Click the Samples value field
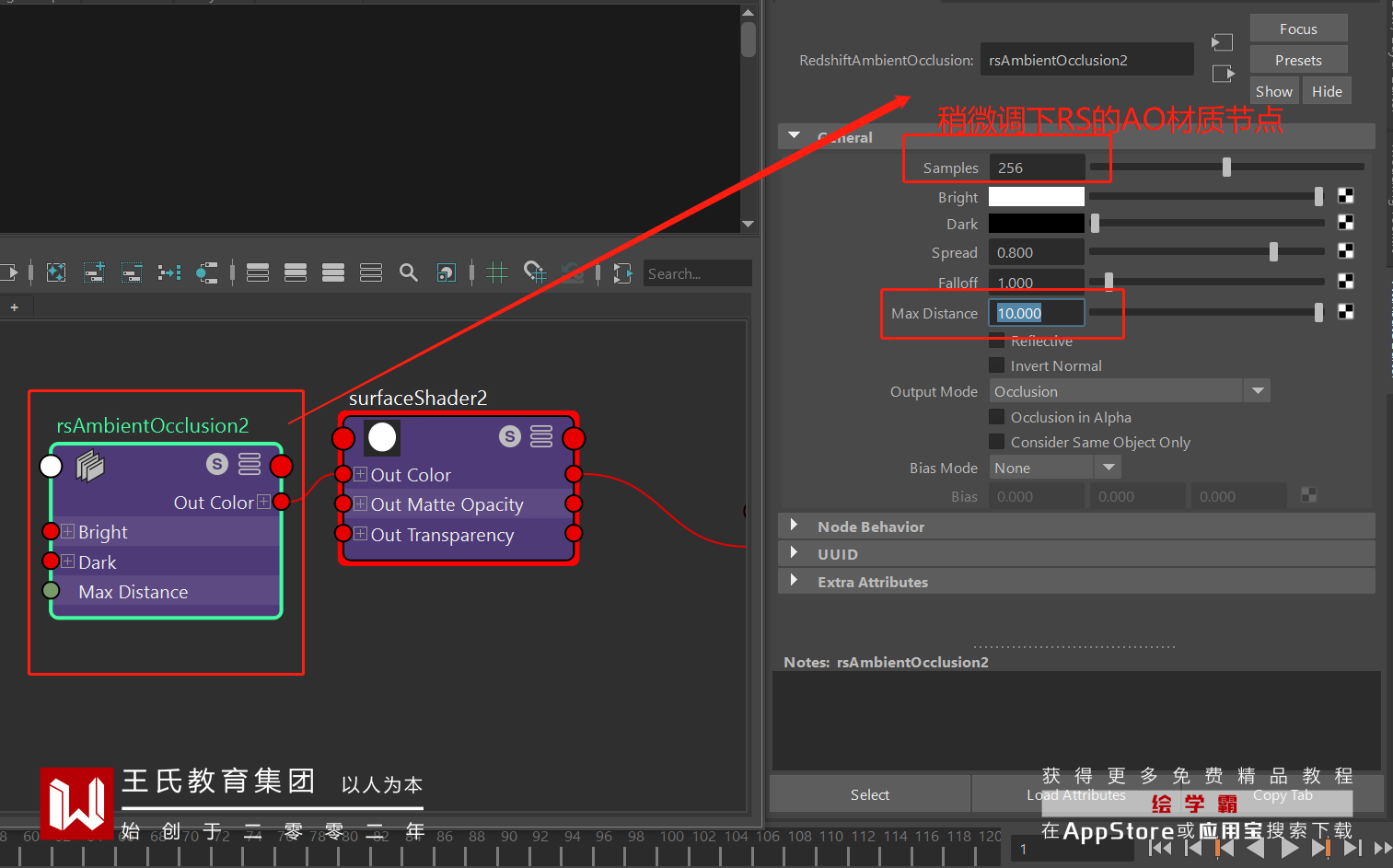This screenshot has width=1393, height=868. coord(1037,168)
